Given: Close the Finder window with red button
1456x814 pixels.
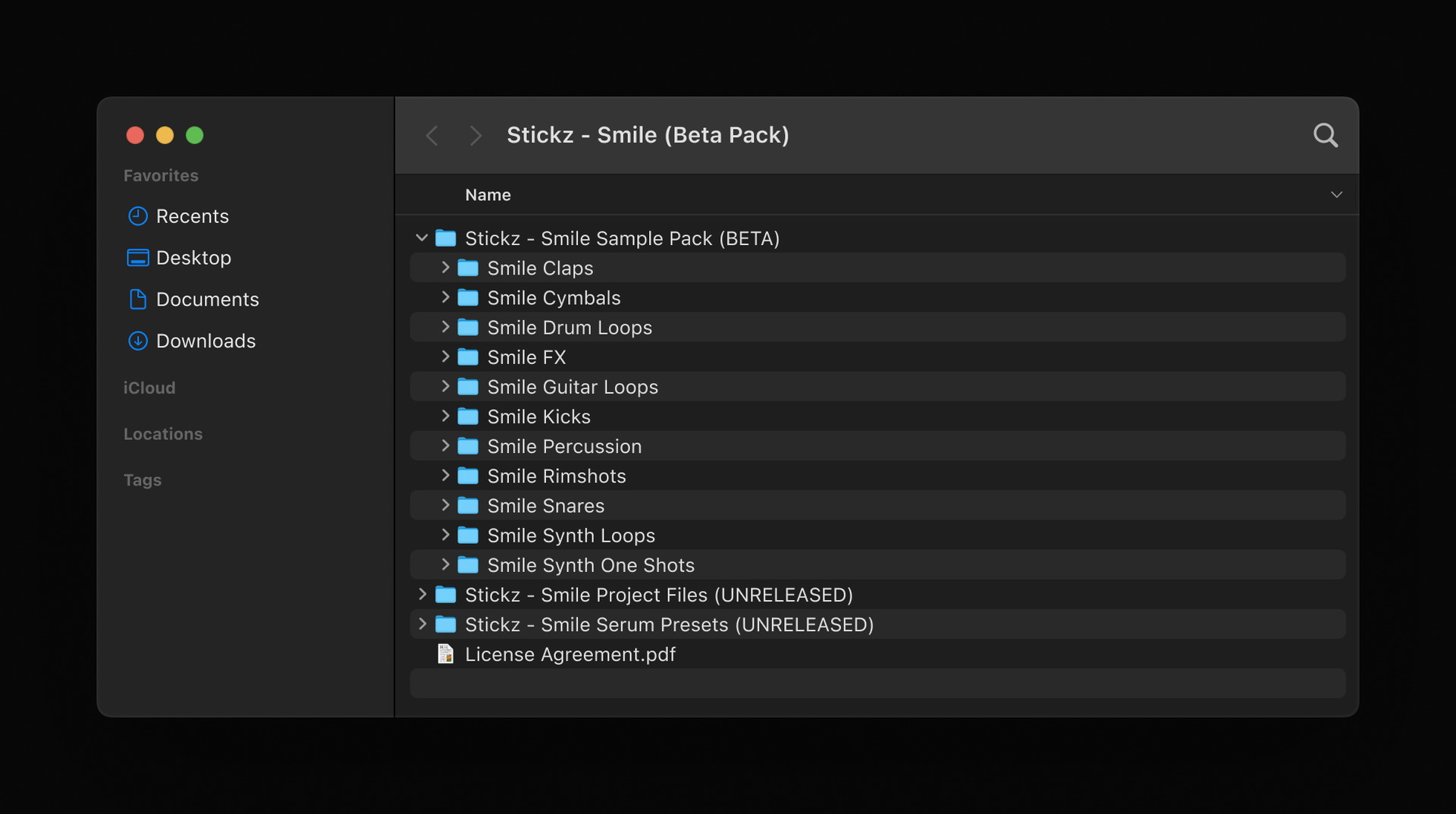Looking at the screenshot, I should [x=135, y=135].
